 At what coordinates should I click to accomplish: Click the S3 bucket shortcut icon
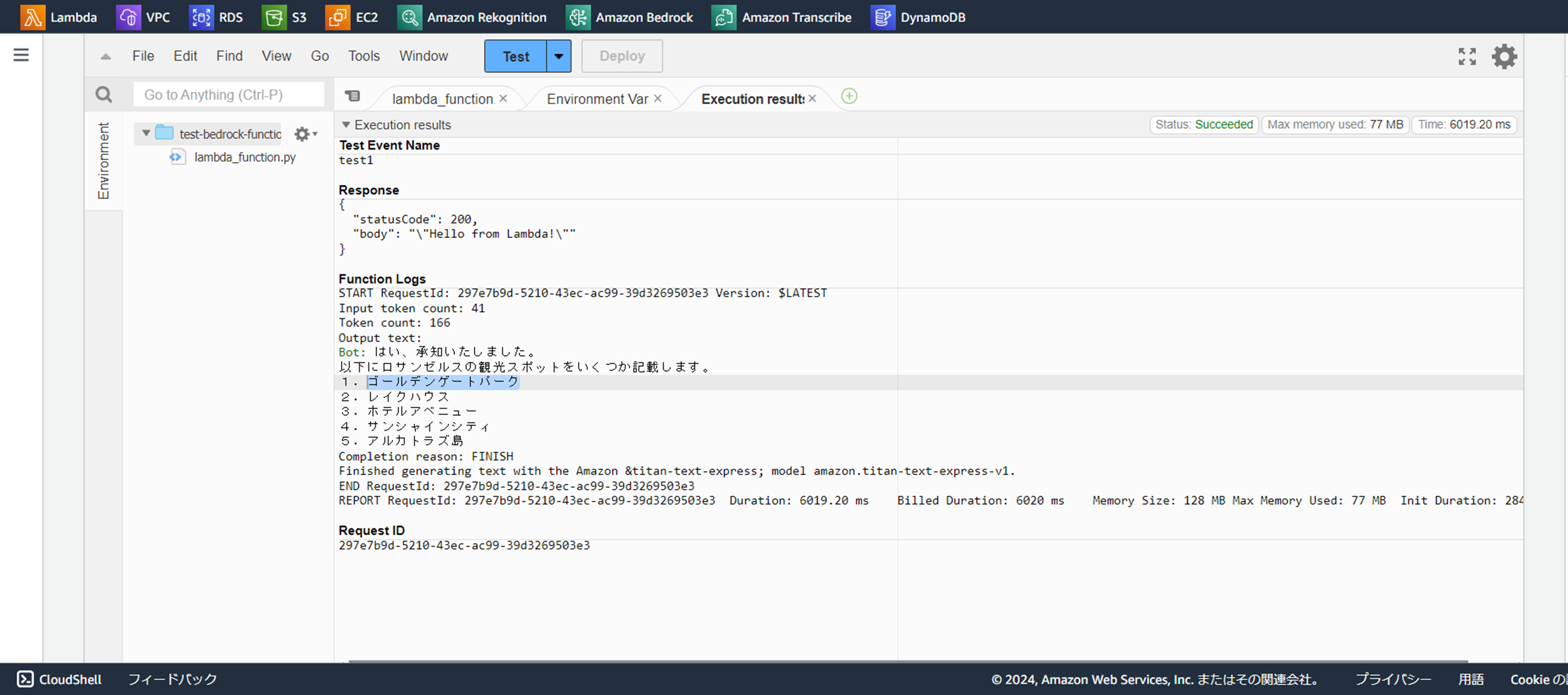(274, 17)
